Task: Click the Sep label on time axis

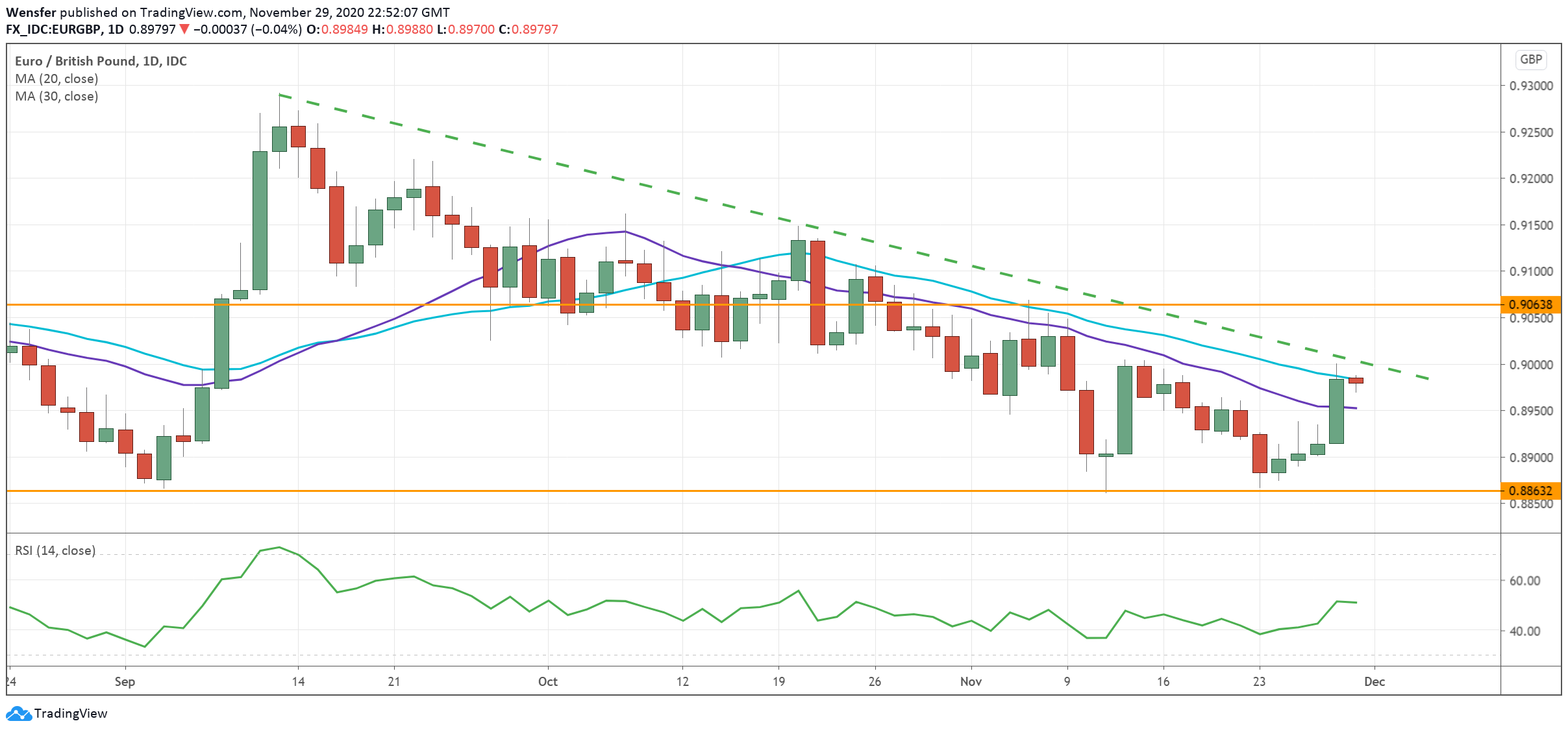Action: 125,681
